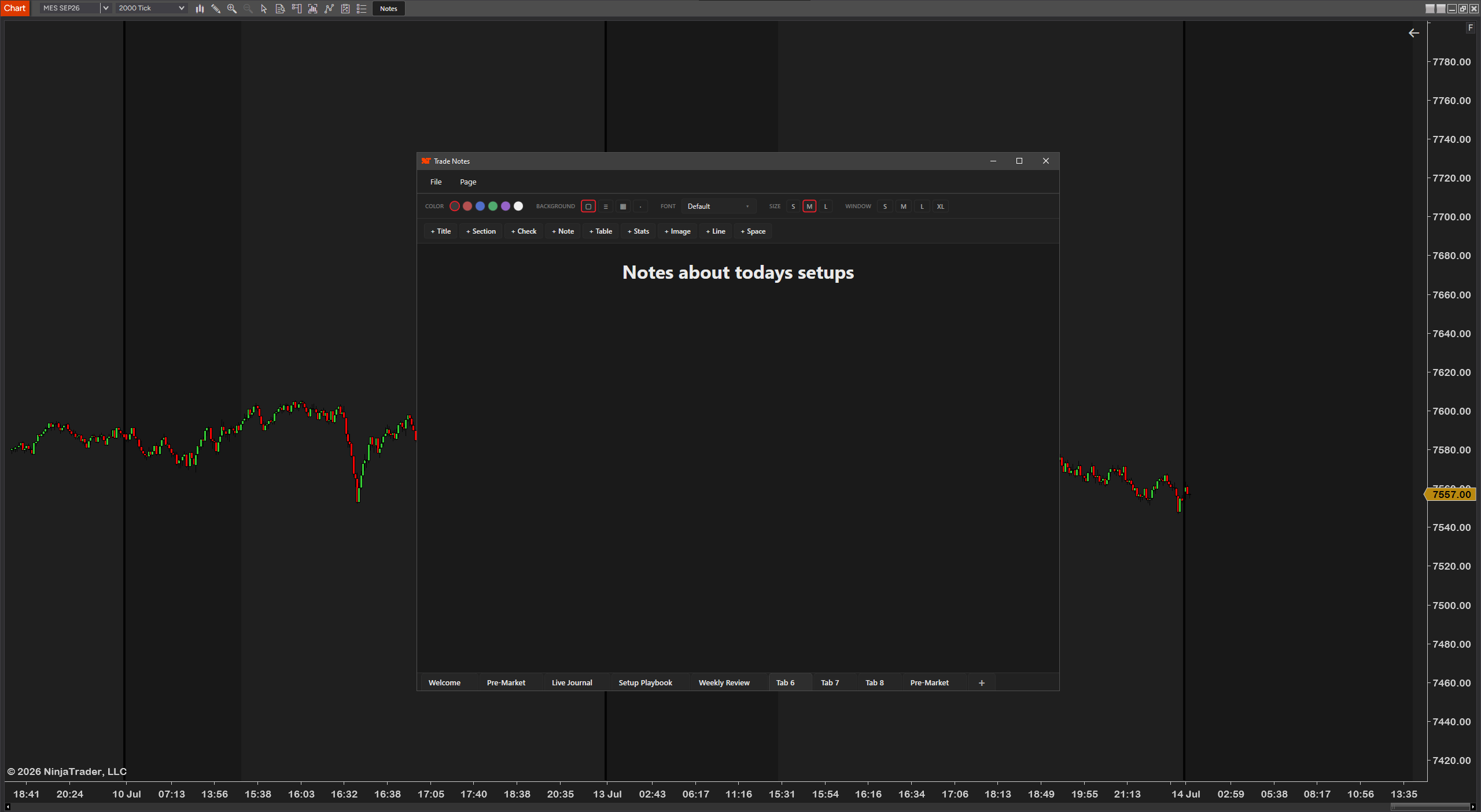Open the data box document icon
Viewport: 1481px width, 812px height.
(280, 9)
